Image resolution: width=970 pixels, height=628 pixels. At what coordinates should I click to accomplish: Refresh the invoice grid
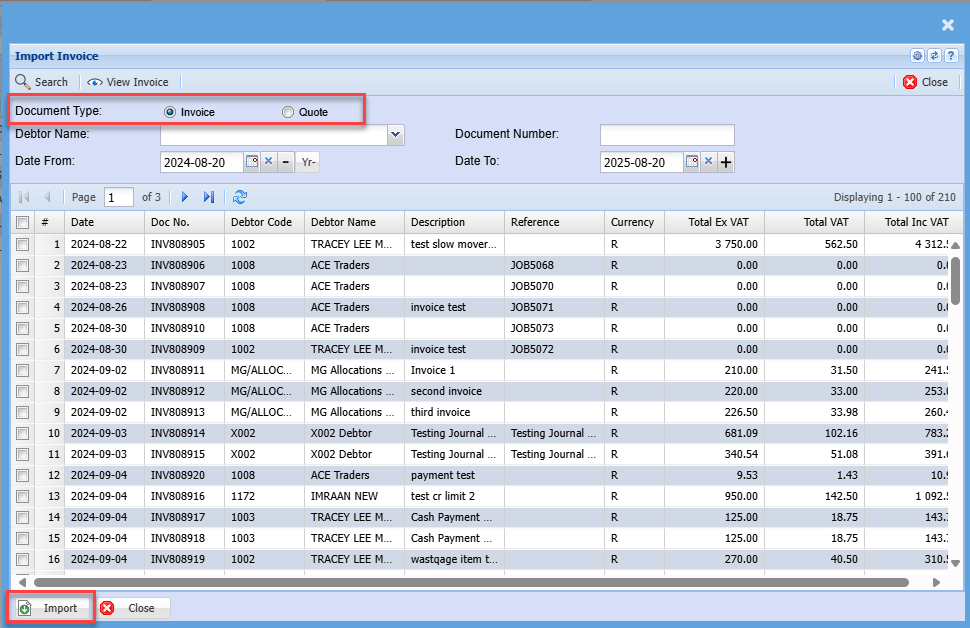(240, 197)
